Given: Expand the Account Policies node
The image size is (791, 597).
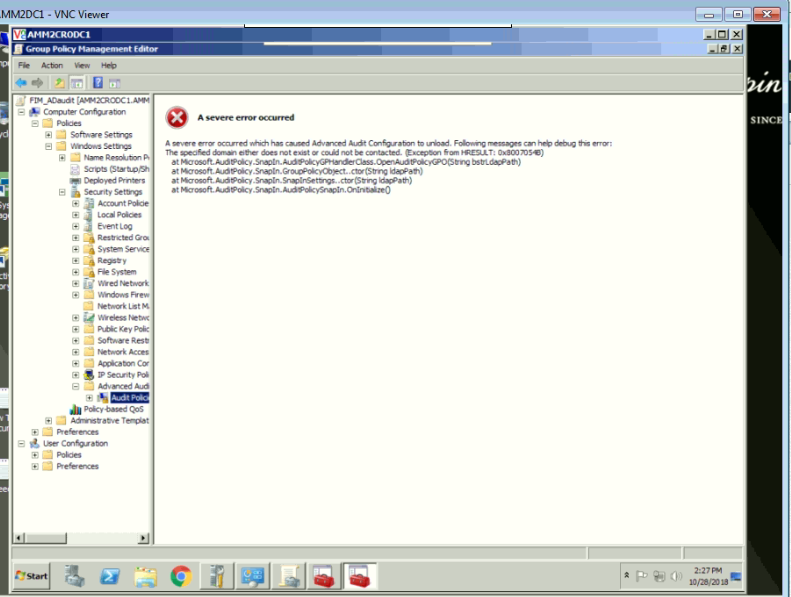Looking at the screenshot, I should point(76,203).
